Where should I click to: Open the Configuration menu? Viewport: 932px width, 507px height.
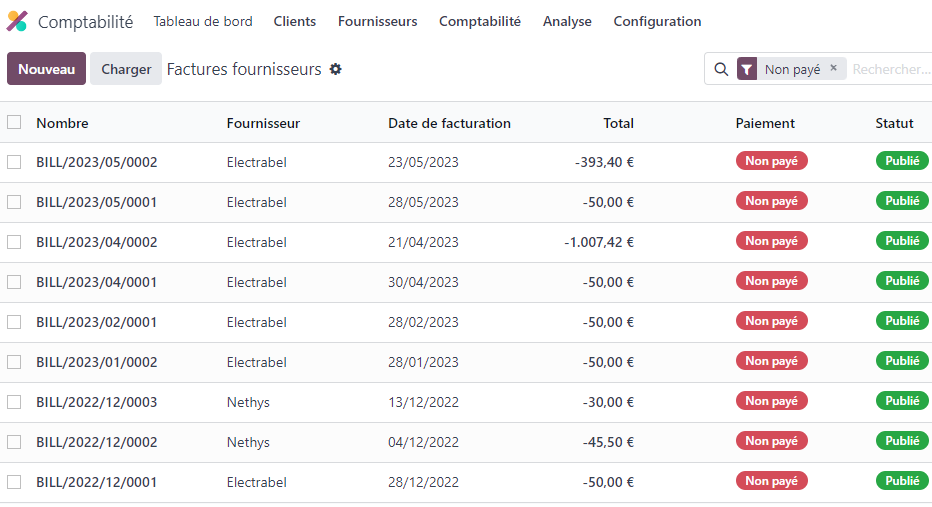[657, 21]
